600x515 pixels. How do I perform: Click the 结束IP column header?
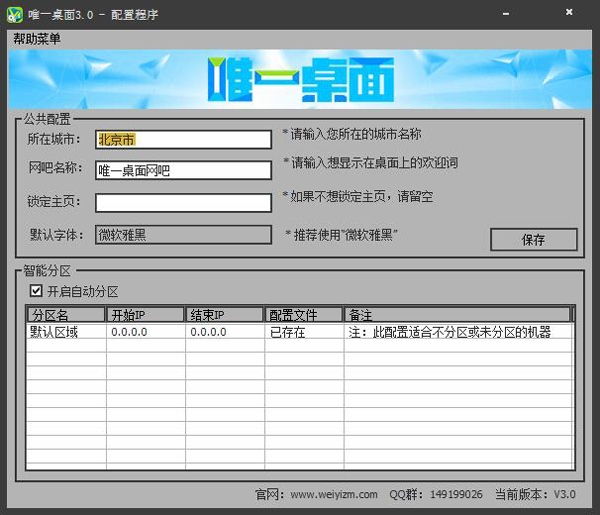[x=224, y=315]
